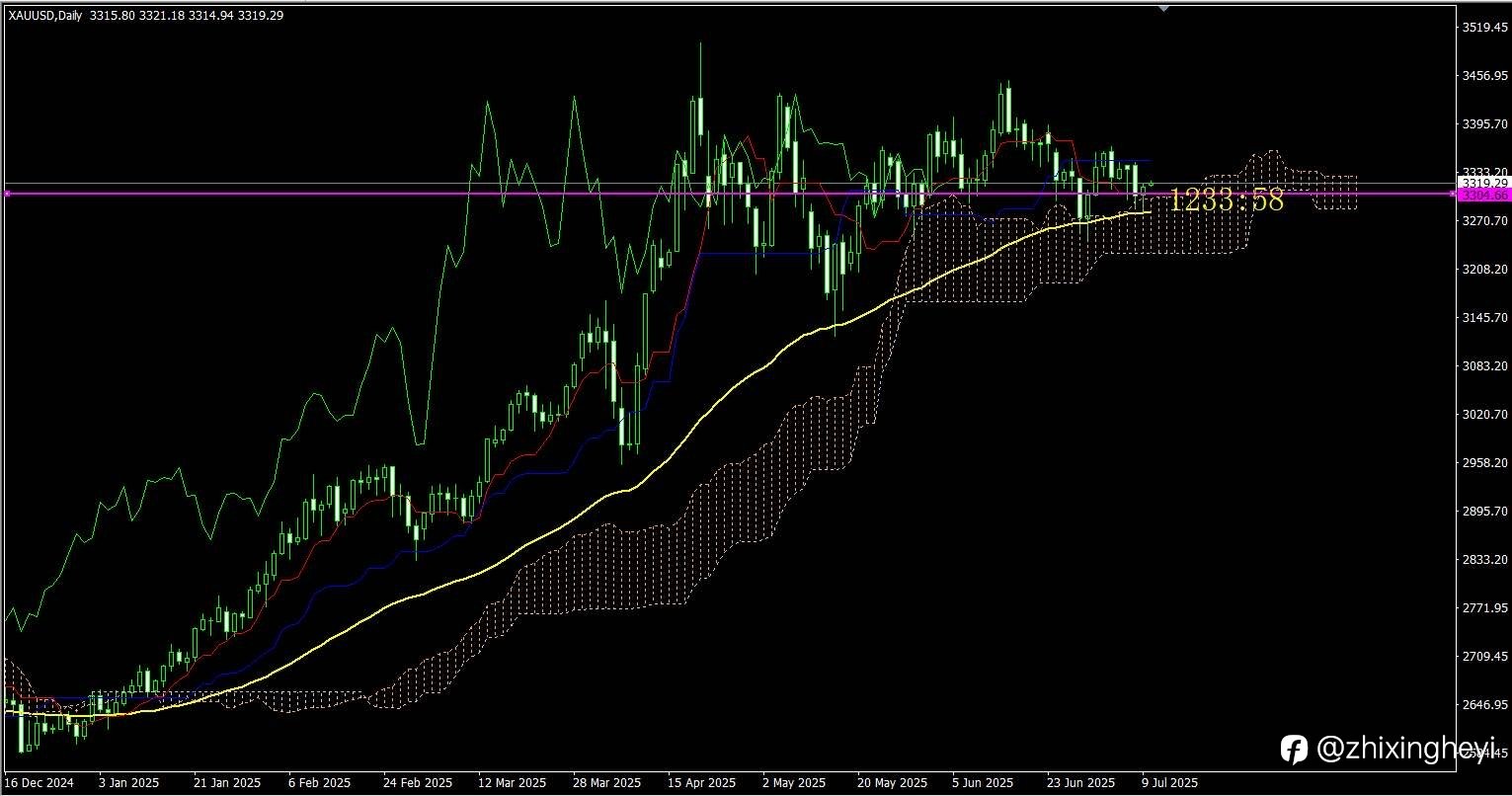Select the 9 Jul 2025 date label
The width and height of the screenshot is (1512, 796).
click(1170, 783)
